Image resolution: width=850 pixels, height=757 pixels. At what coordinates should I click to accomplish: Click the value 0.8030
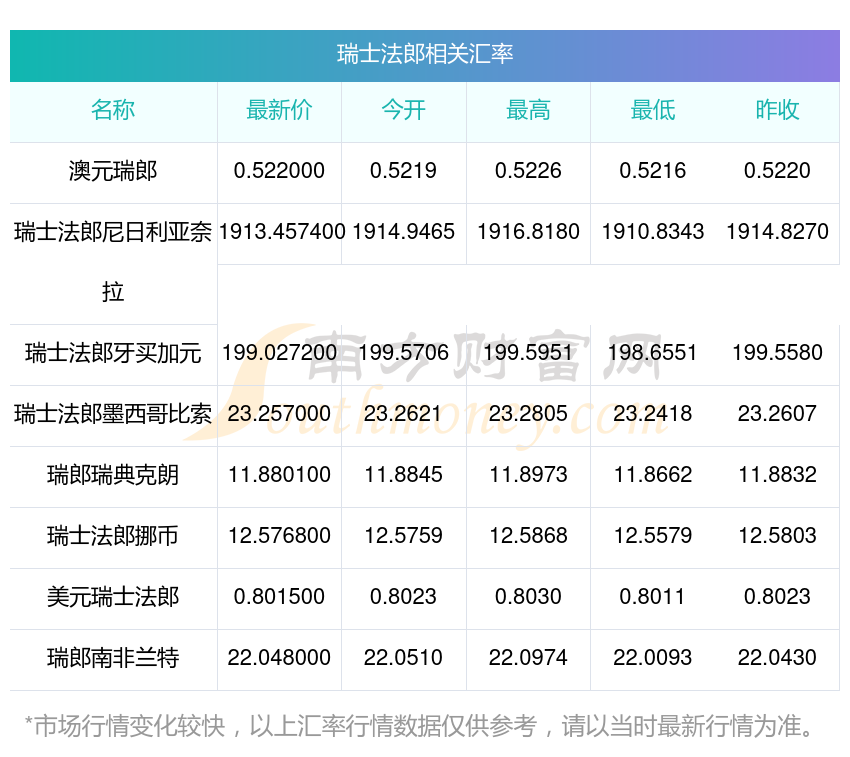(x=528, y=597)
